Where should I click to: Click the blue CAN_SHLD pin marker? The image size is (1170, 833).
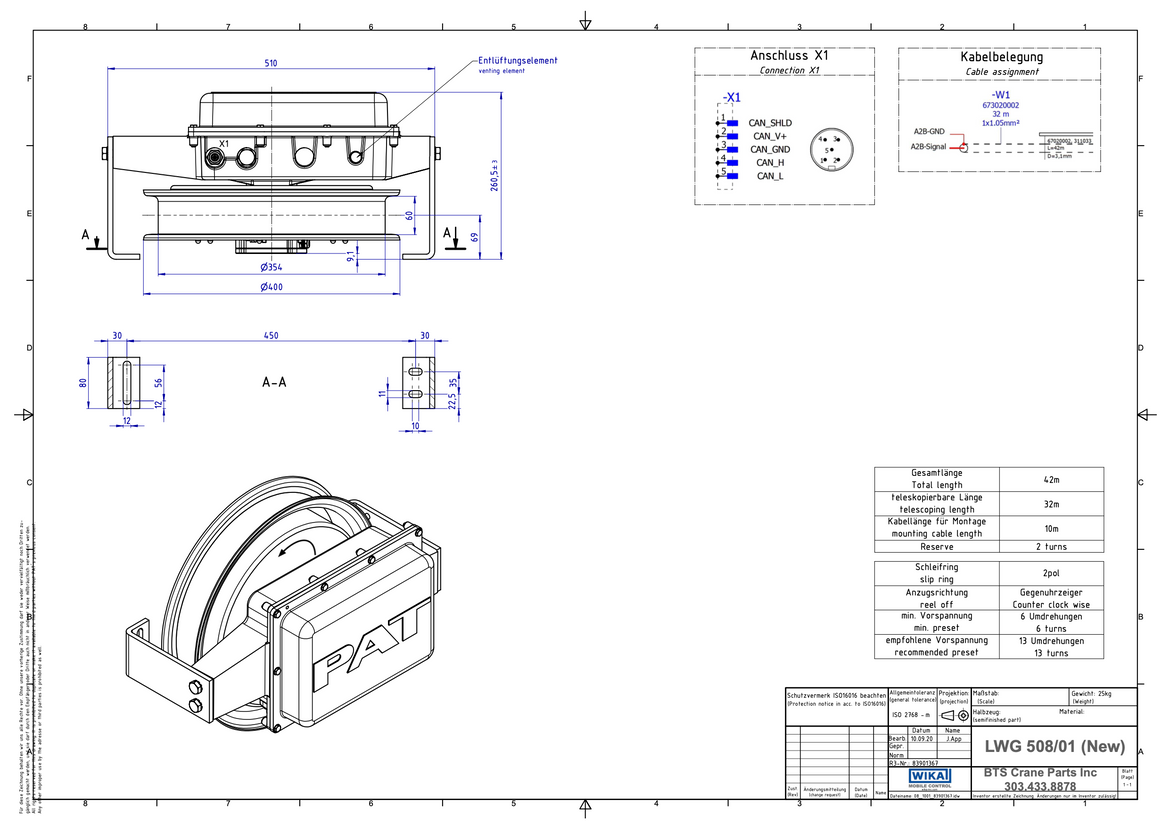point(731,123)
